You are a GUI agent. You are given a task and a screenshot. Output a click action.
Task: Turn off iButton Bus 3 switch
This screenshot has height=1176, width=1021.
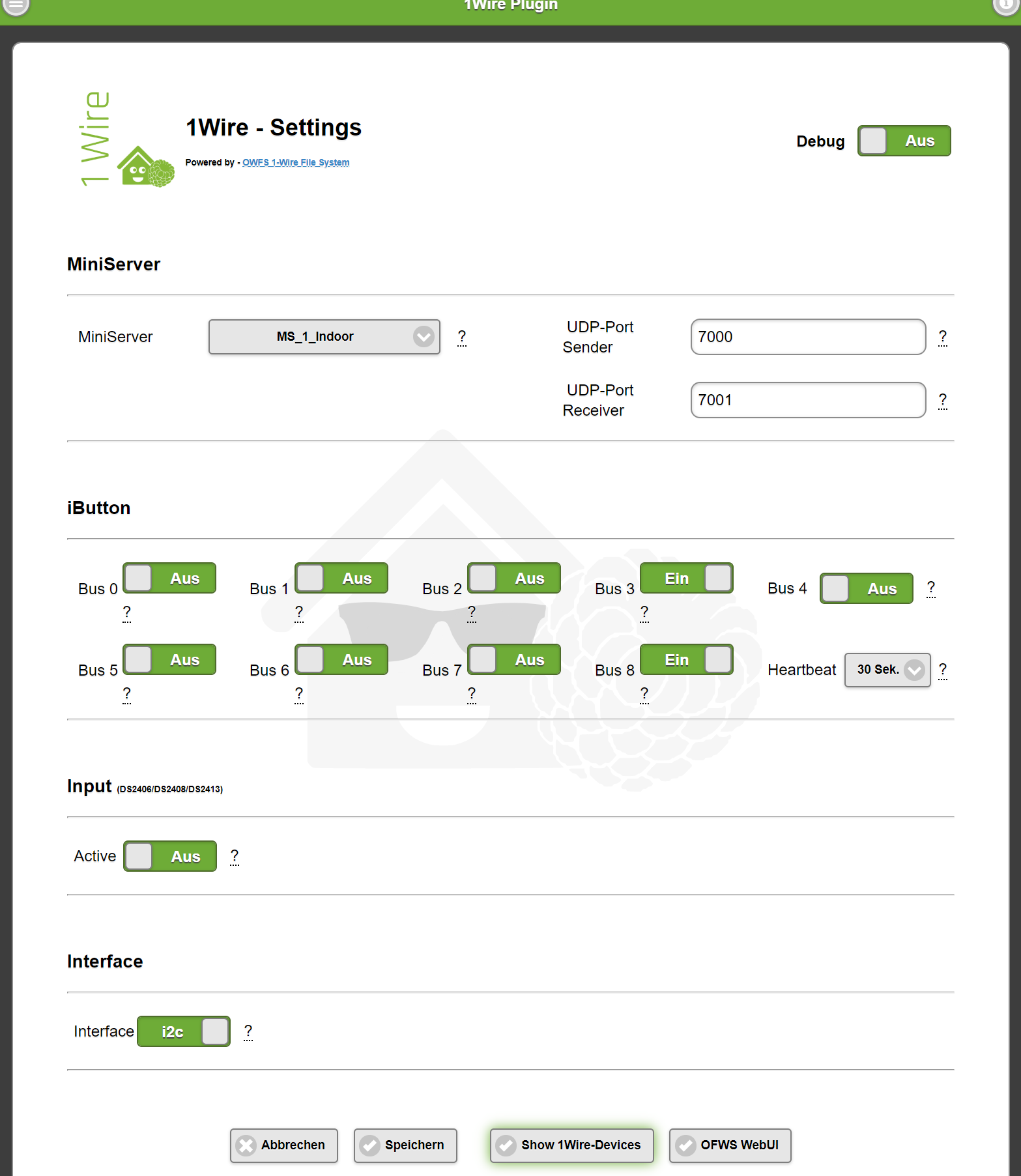pos(687,578)
